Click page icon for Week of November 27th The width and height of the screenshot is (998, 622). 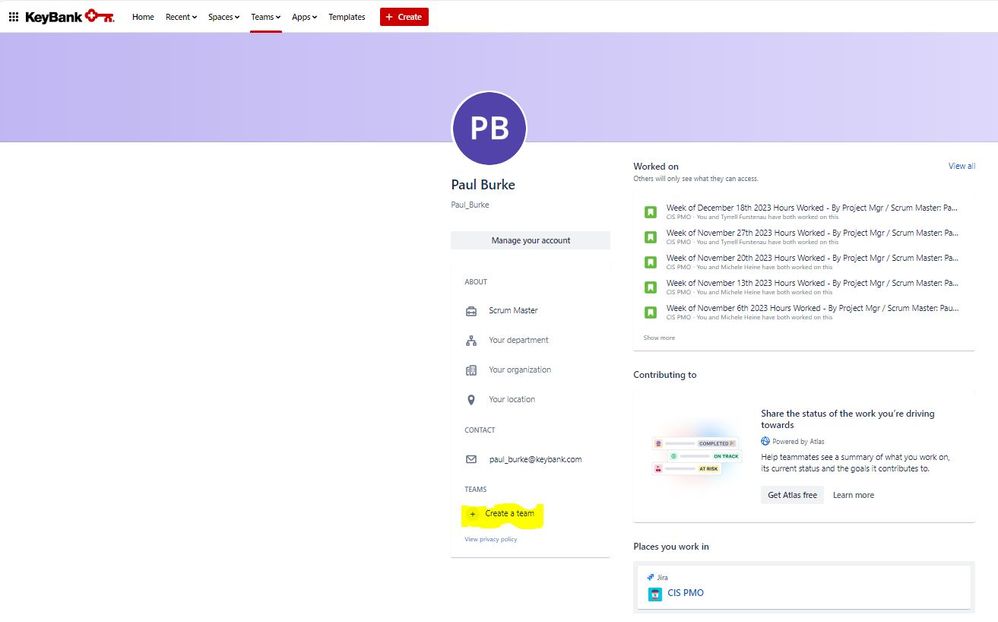[650, 237]
